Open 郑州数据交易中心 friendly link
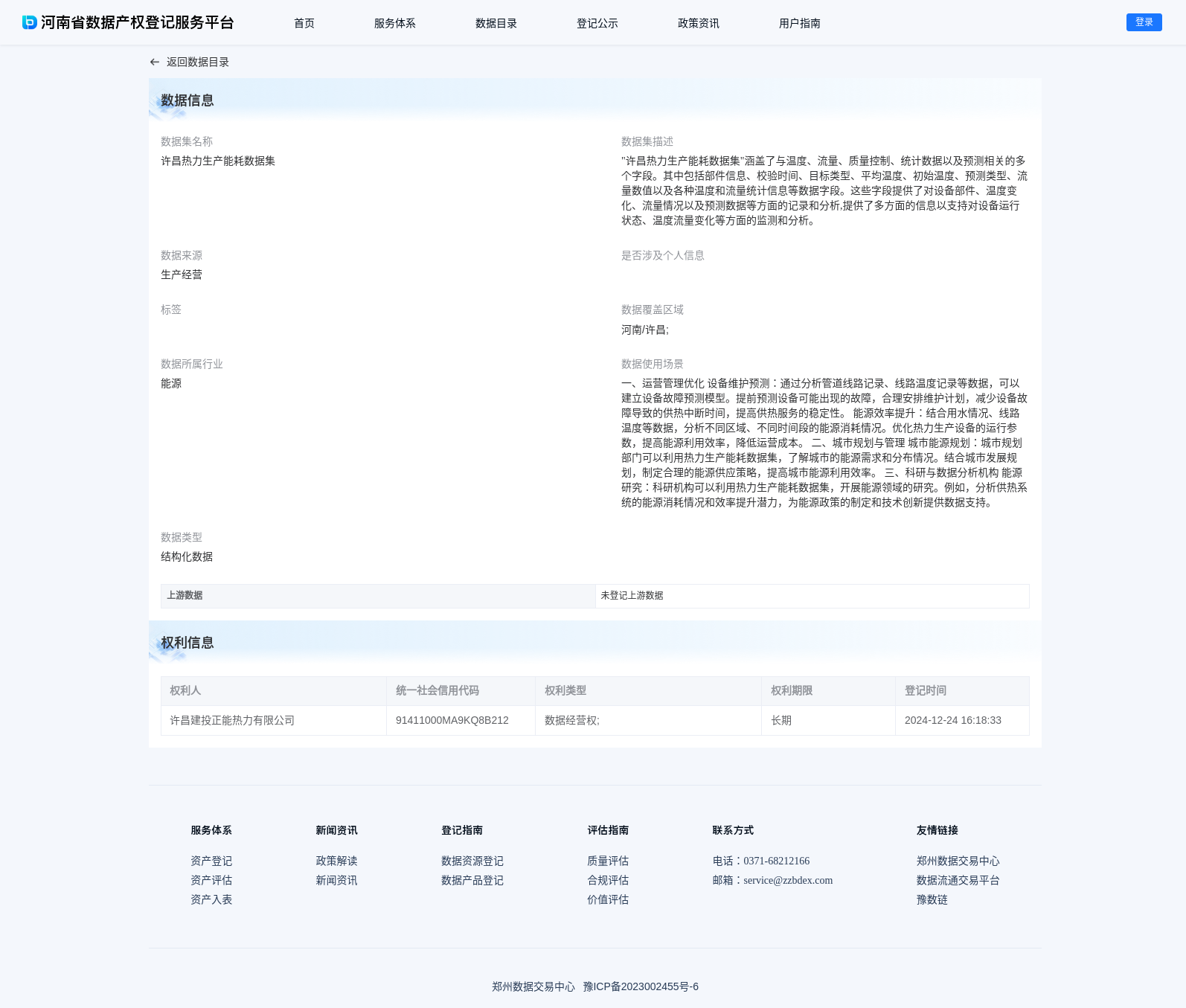Viewport: 1186px width, 1008px height. (x=958, y=861)
